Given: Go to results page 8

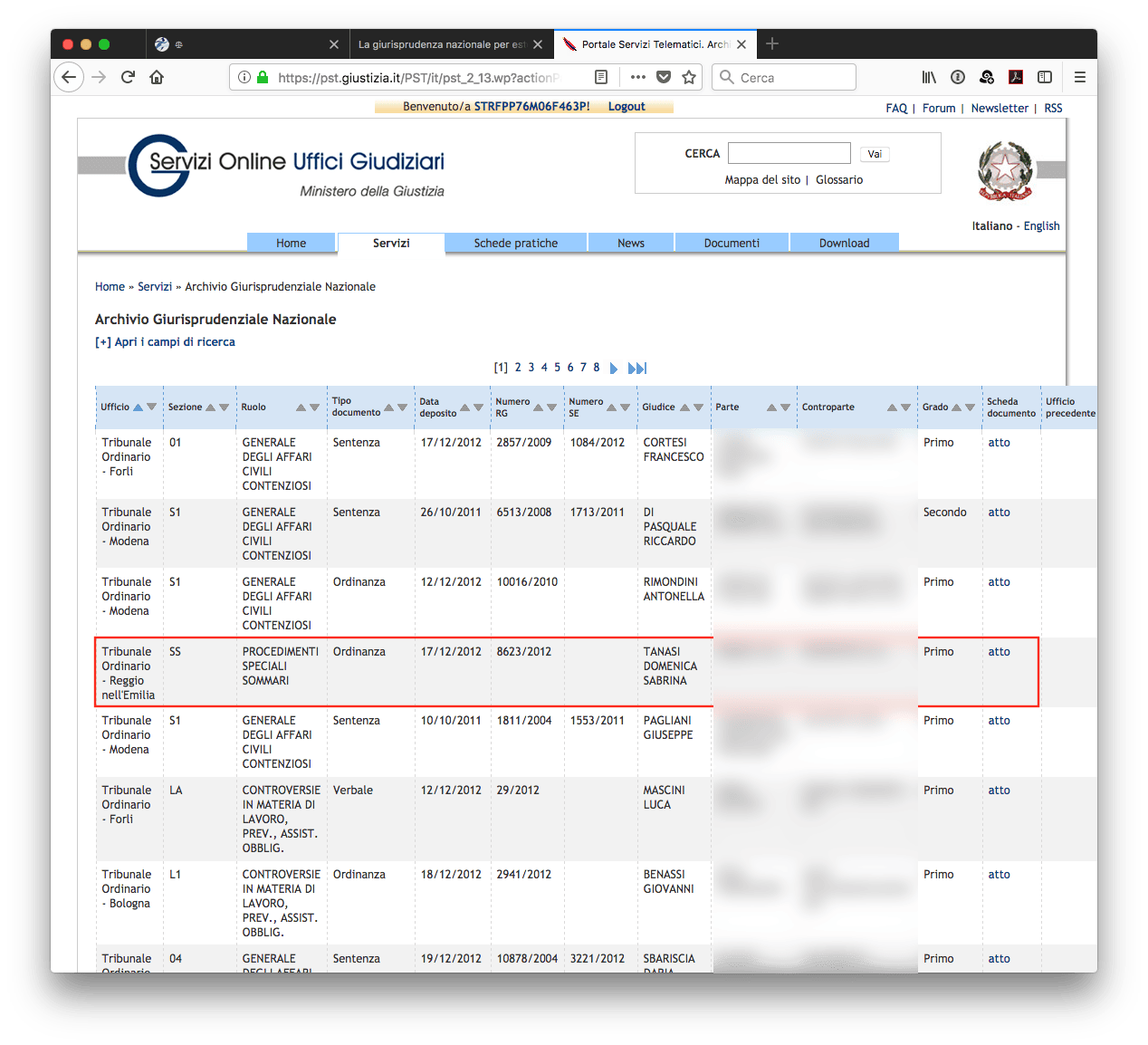Looking at the screenshot, I should (596, 368).
